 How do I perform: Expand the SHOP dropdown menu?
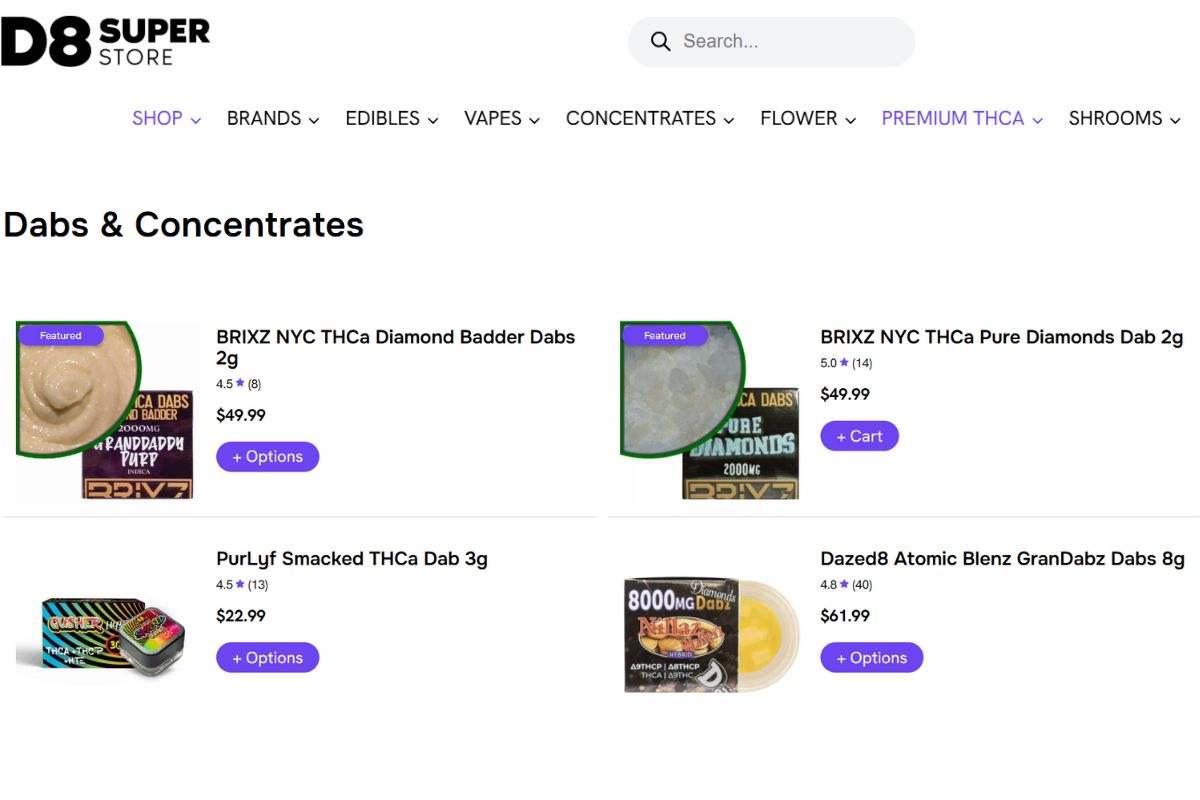click(196, 118)
